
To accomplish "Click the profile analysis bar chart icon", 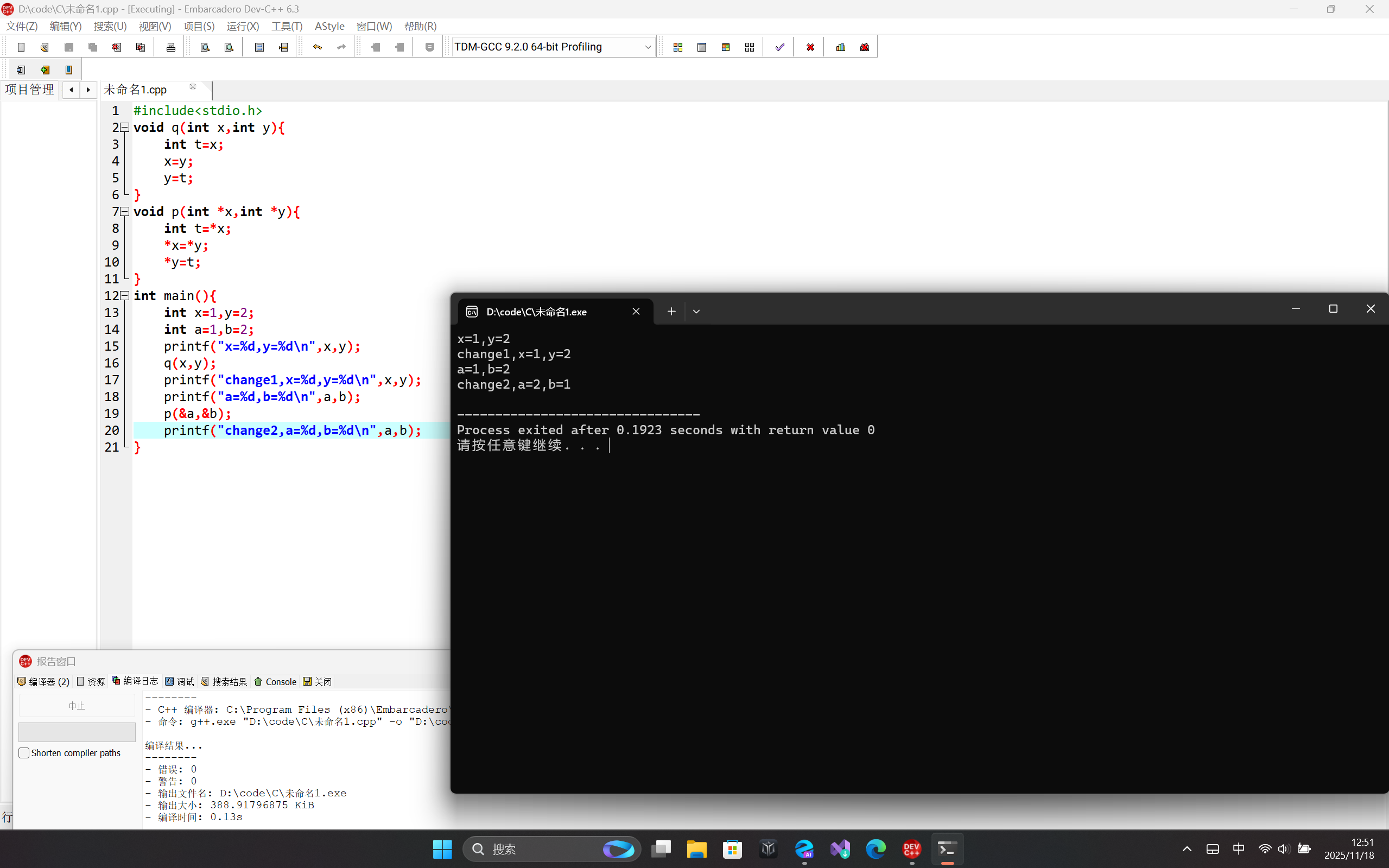I will 841,47.
